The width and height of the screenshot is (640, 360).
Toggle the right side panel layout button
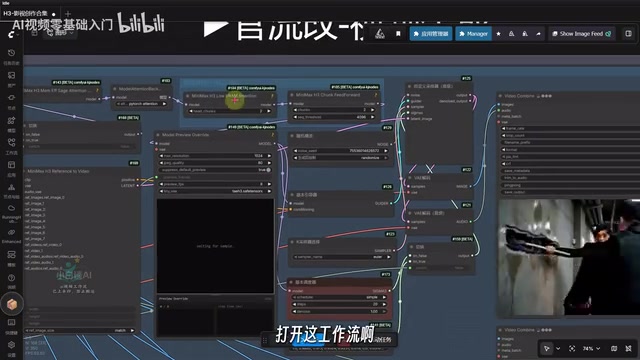[x=629, y=34]
